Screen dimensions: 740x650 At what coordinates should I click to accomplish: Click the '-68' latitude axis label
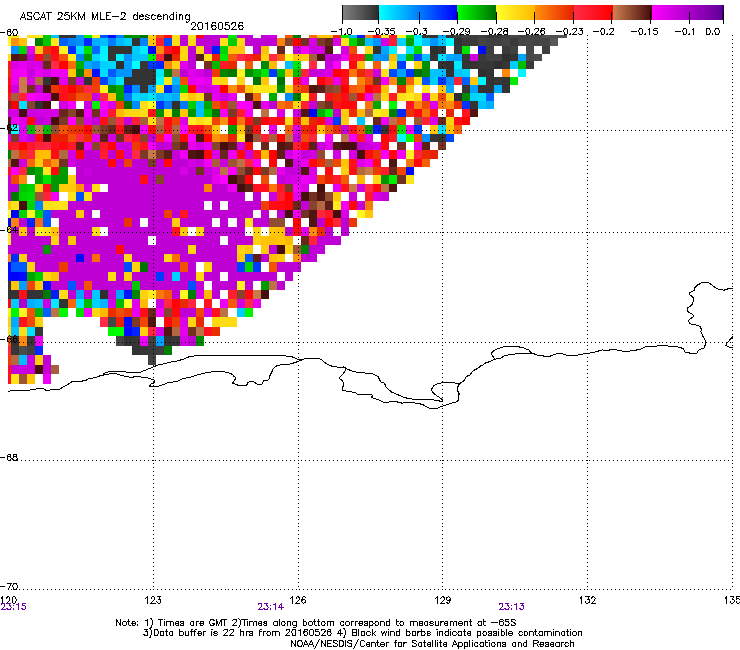tap(9, 458)
